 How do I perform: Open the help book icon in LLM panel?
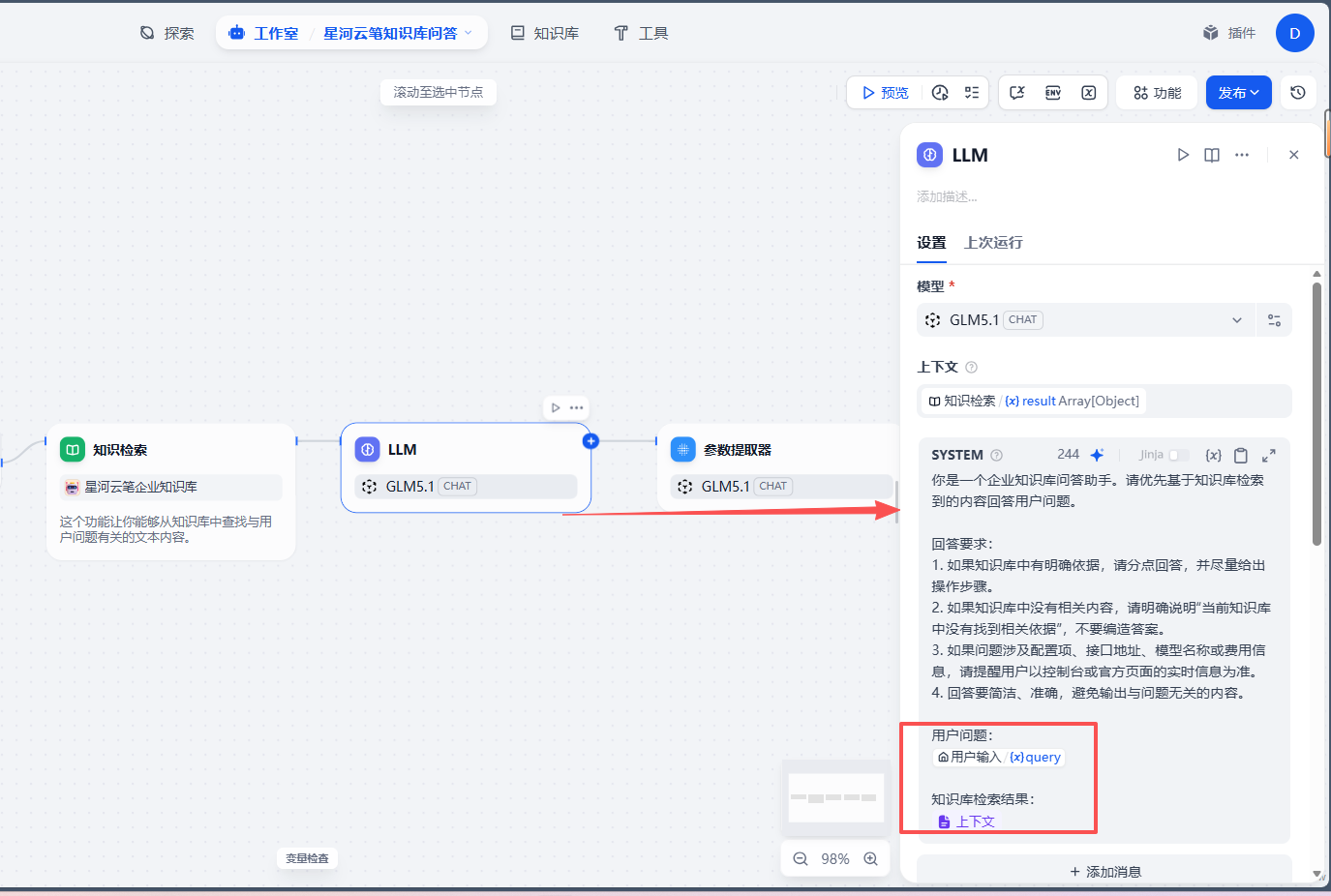pyautogui.click(x=1212, y=155)
